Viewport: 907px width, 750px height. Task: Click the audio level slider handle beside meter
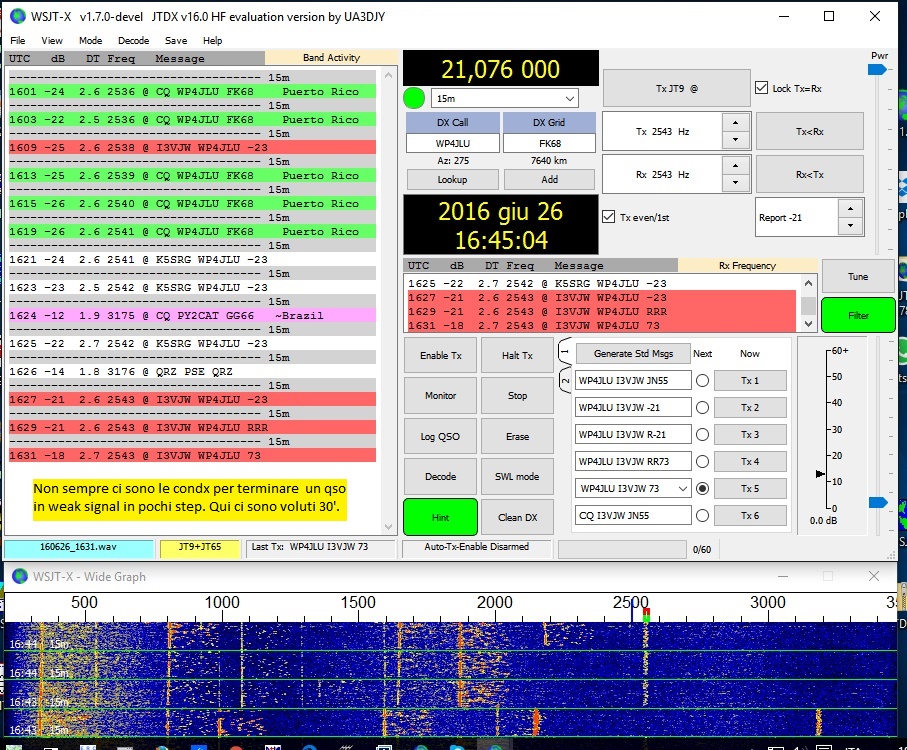pyautogui.click(x=878, y=503)
